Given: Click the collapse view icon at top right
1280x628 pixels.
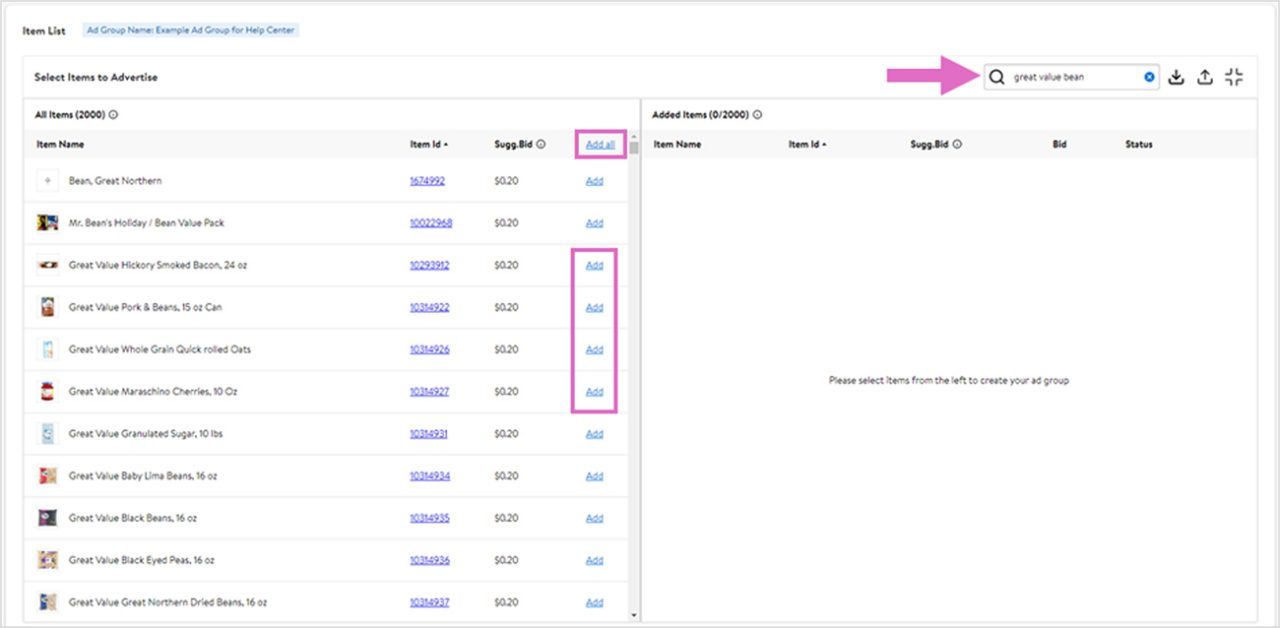Looking at the screenshot, I should (x=1233, y=76).
